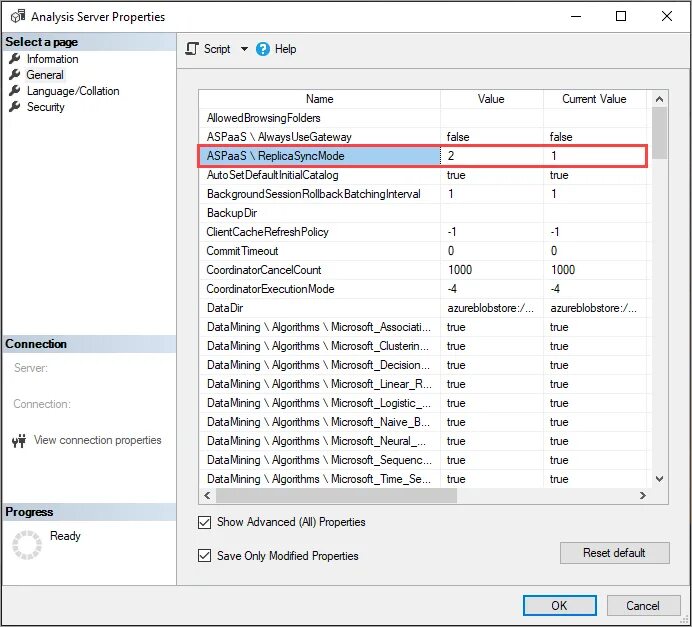Select the DataDir row

[423, 308]
